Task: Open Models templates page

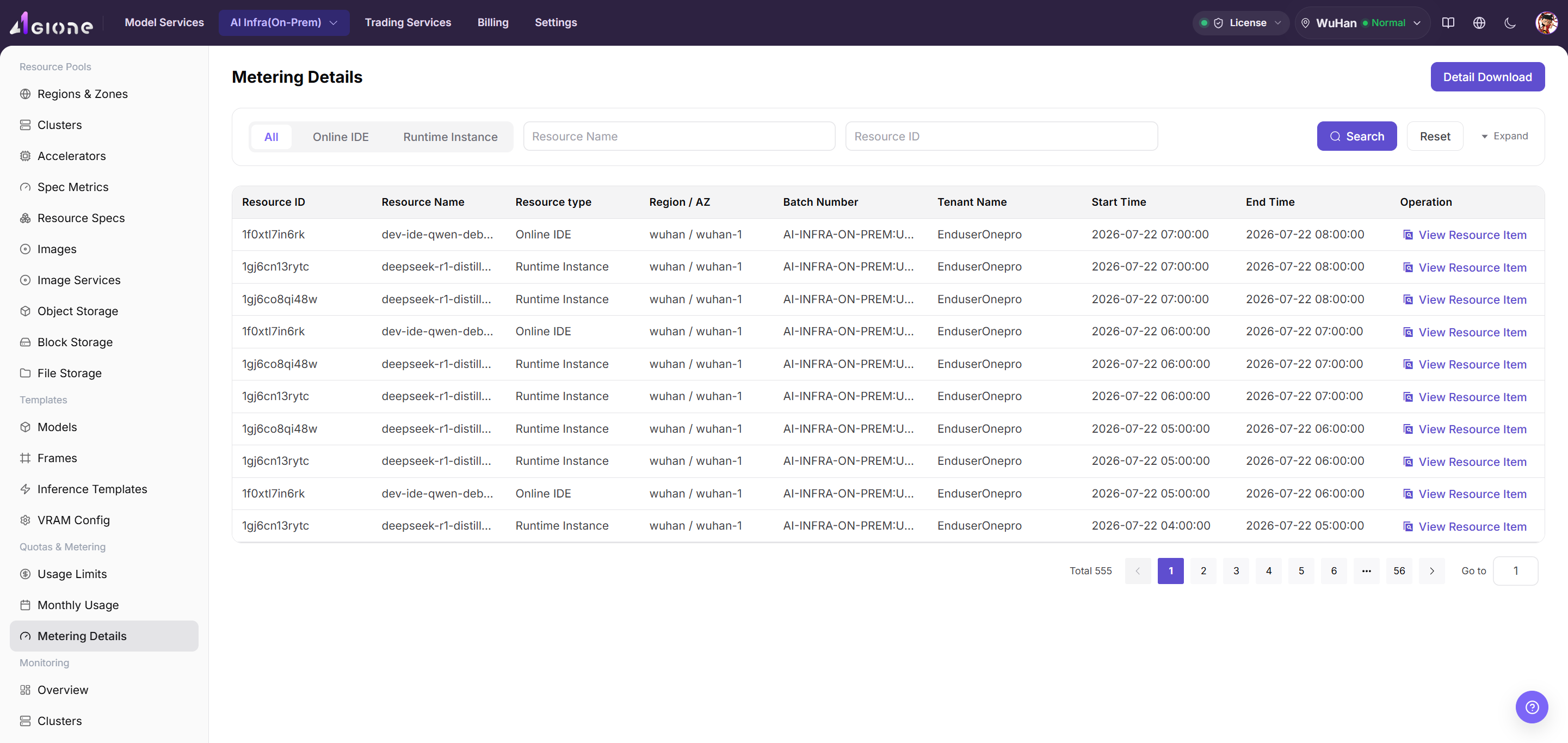Action: point(104,427)
